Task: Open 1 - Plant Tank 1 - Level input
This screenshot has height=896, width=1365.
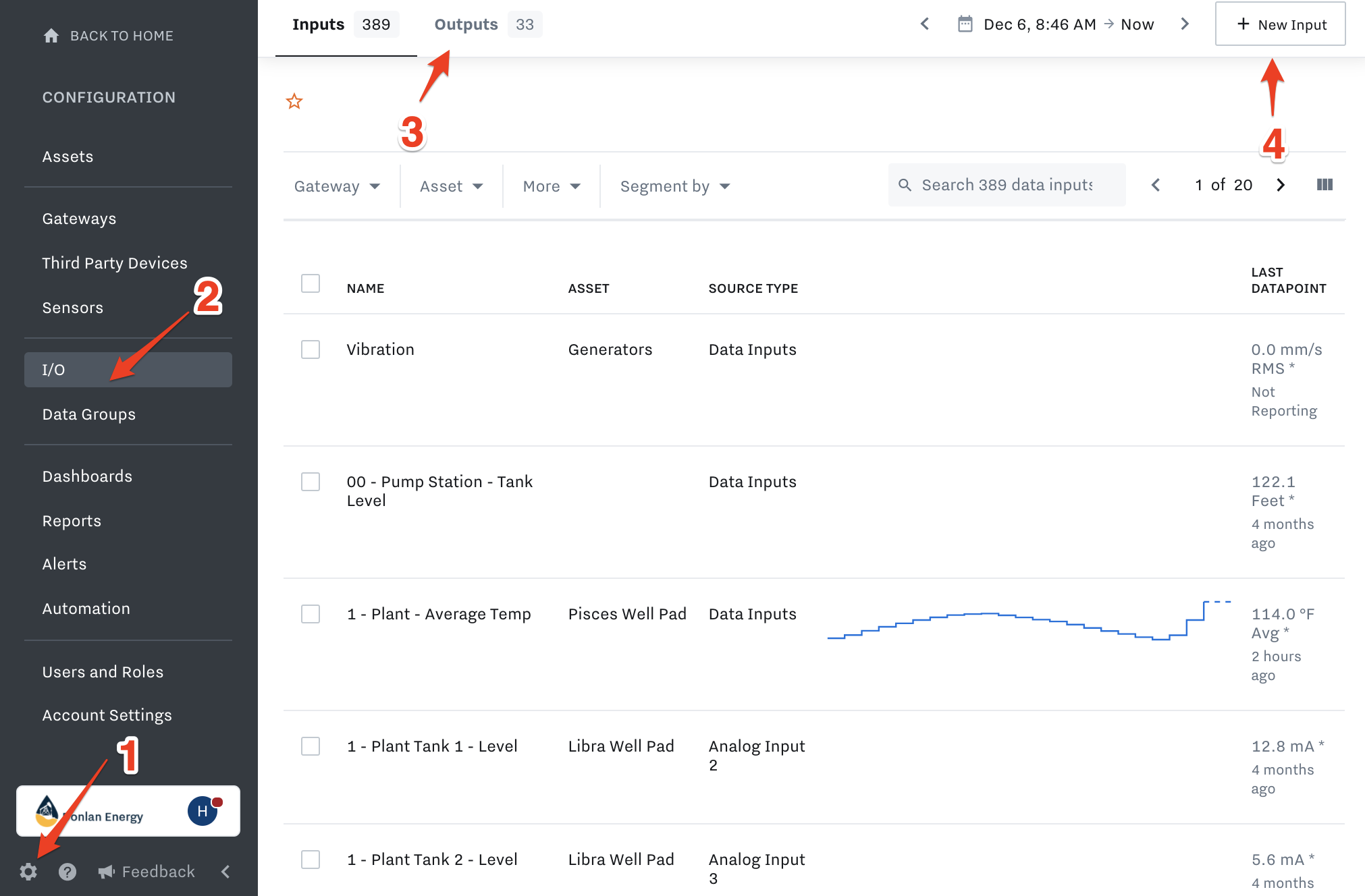Action: pos(432,746)
